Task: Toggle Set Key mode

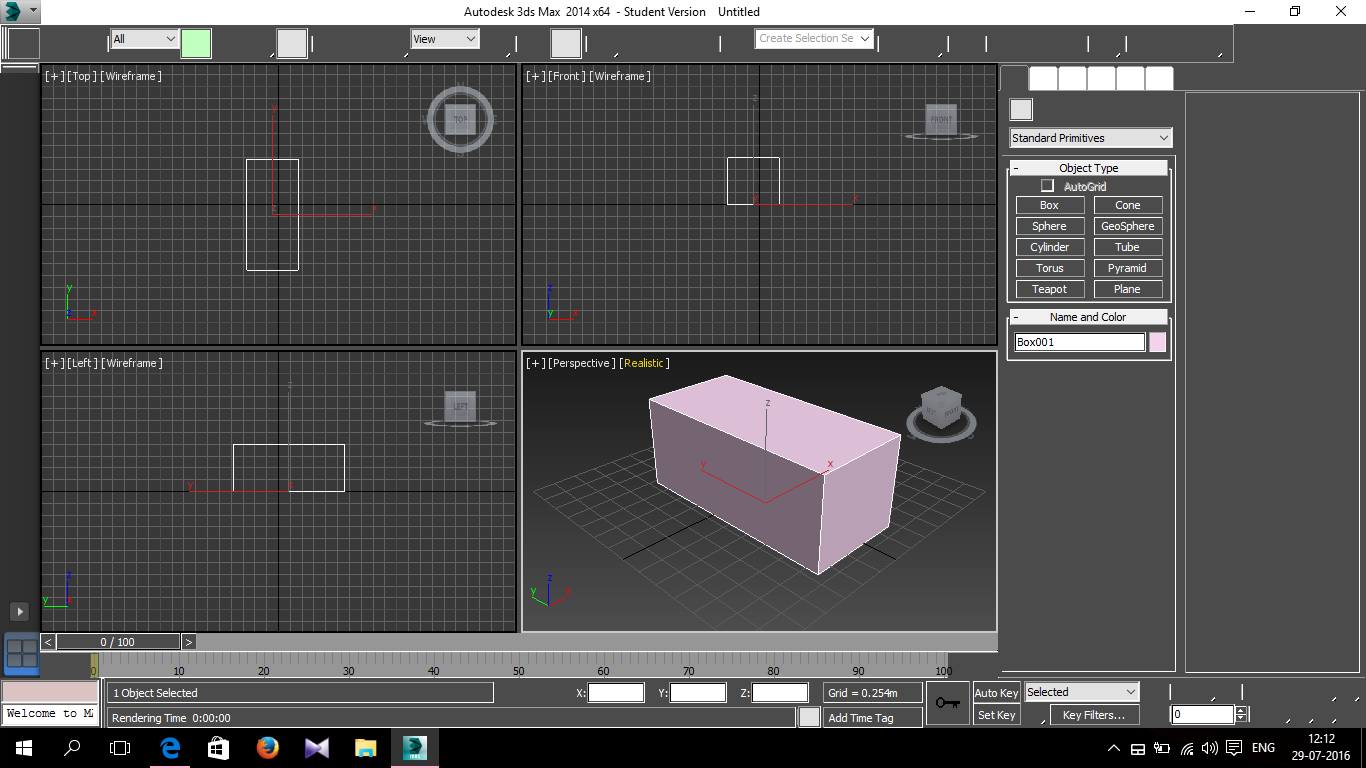Action: [996, 715]
